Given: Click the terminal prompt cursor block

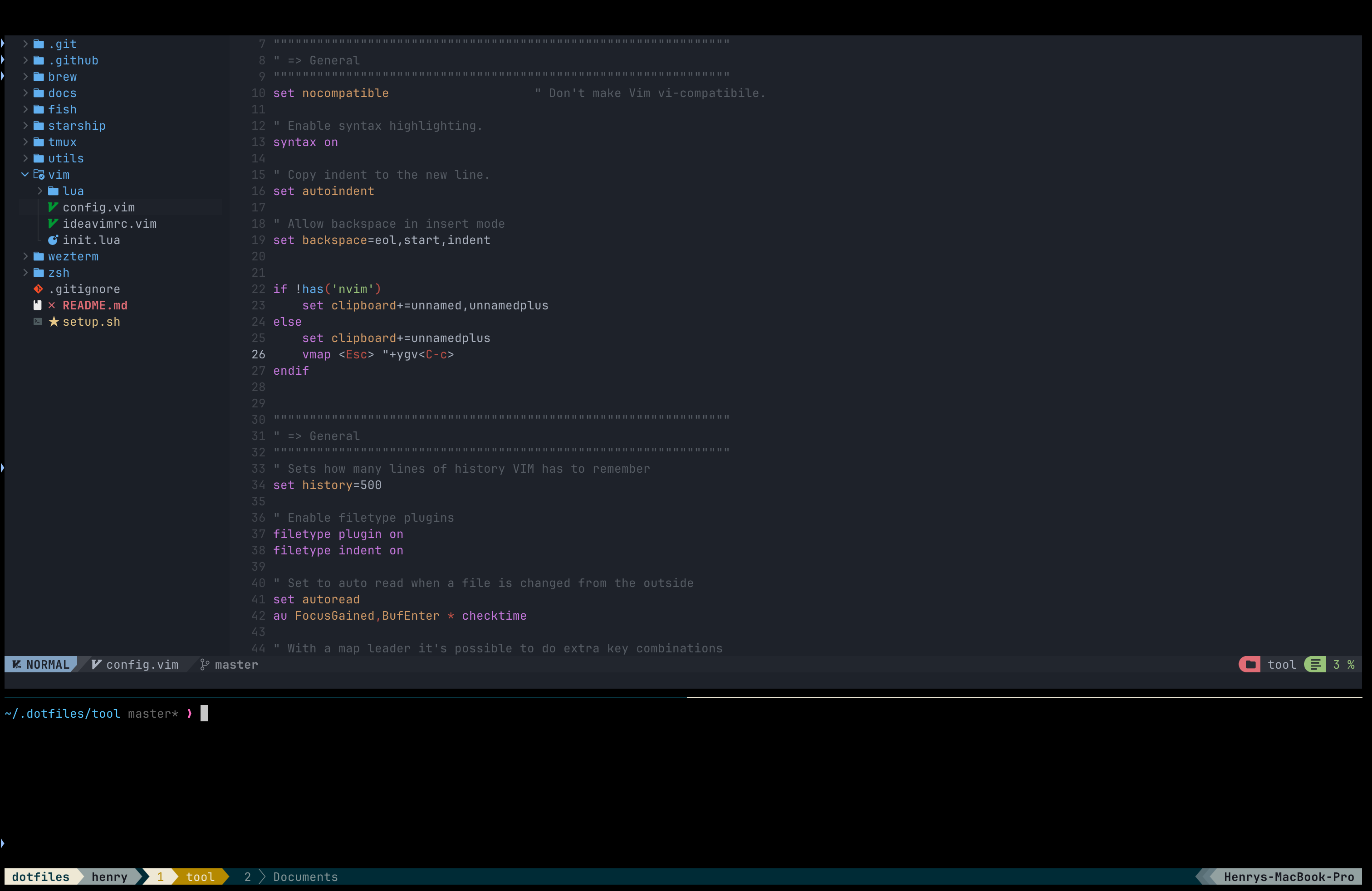Looking at the screenshot, I should [x=204, y=714].
